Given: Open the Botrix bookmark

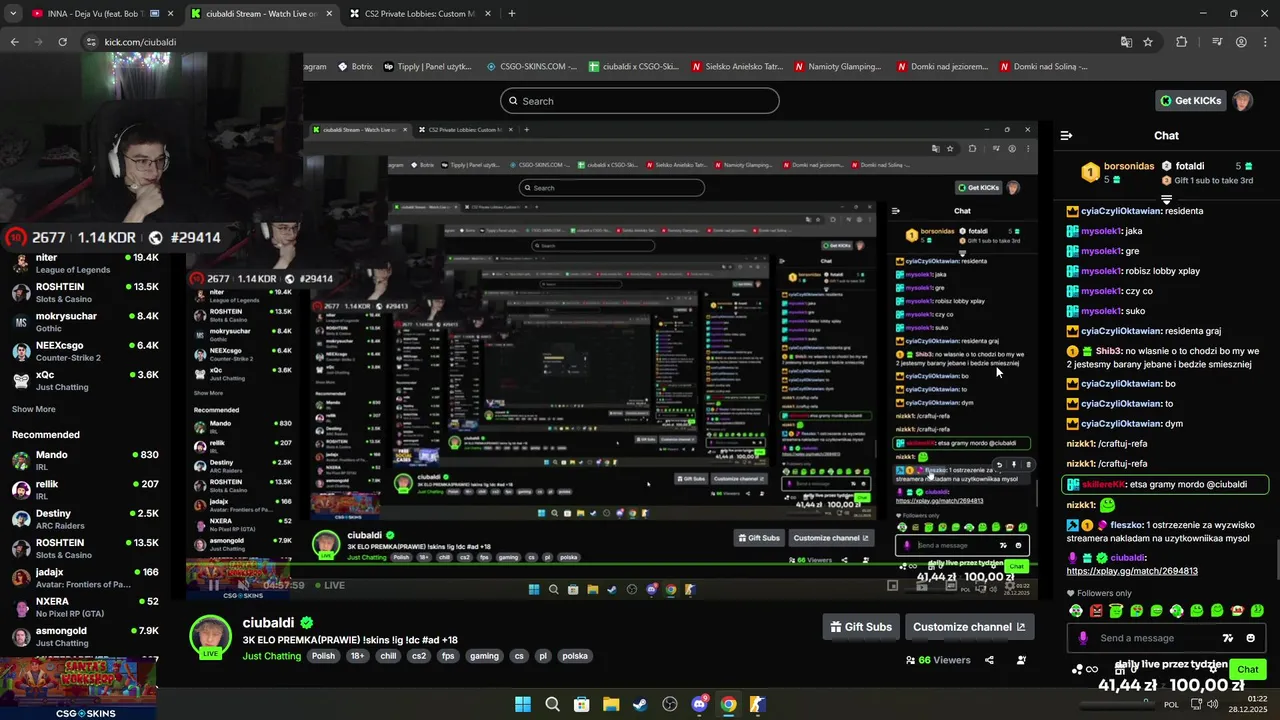Looking at the screenshot, I should [355, 66].
